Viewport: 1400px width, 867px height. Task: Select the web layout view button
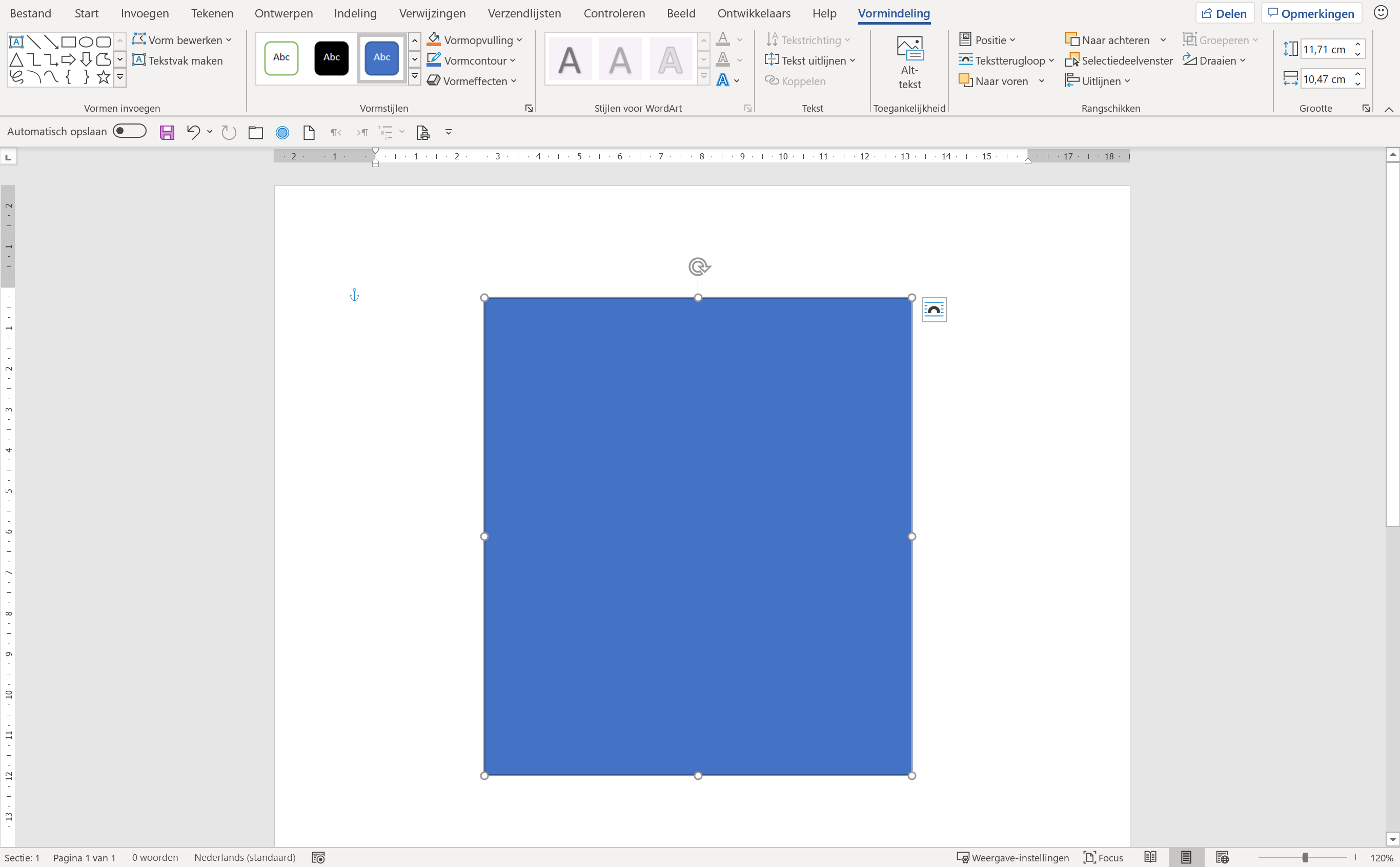click(1222, 857)
